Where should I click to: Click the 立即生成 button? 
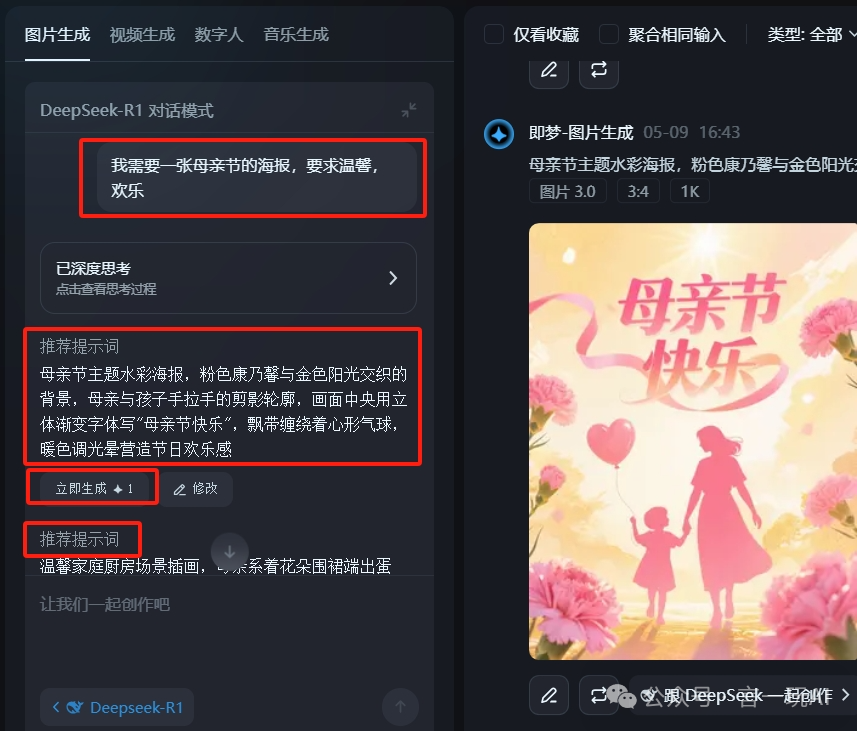click(x=94, y=488)
